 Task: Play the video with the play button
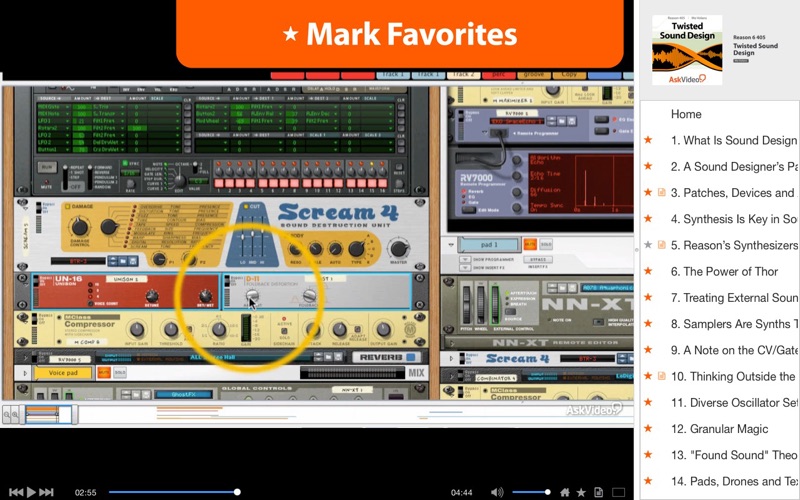coord(31,492)
